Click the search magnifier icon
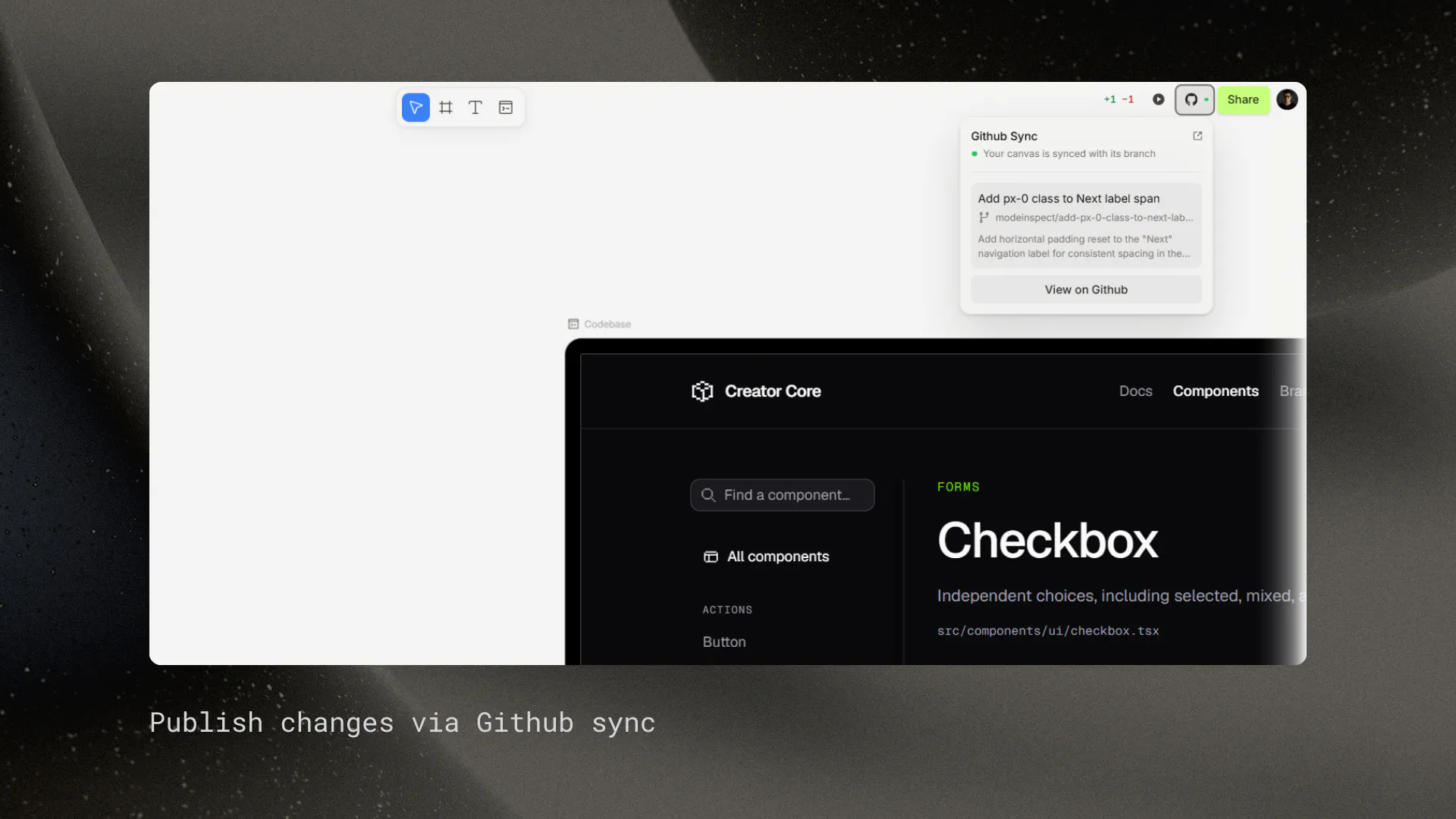 [x=708, y=495]
